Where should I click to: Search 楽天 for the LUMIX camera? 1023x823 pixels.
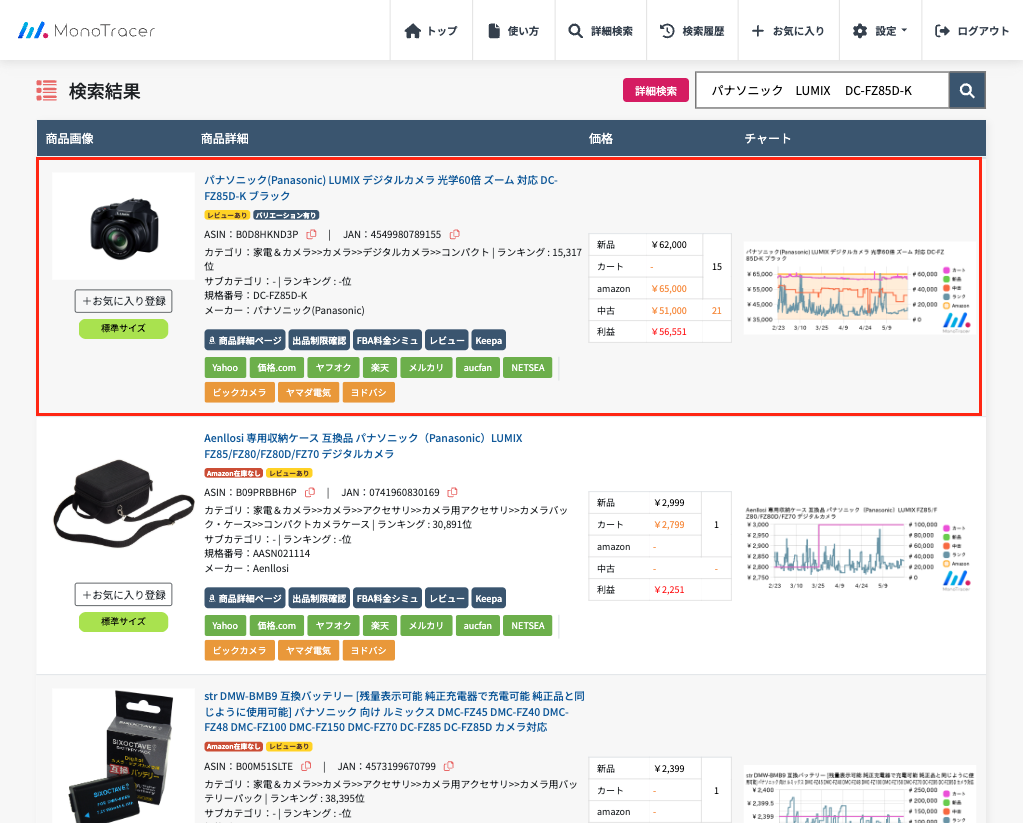tap(380, 367)
